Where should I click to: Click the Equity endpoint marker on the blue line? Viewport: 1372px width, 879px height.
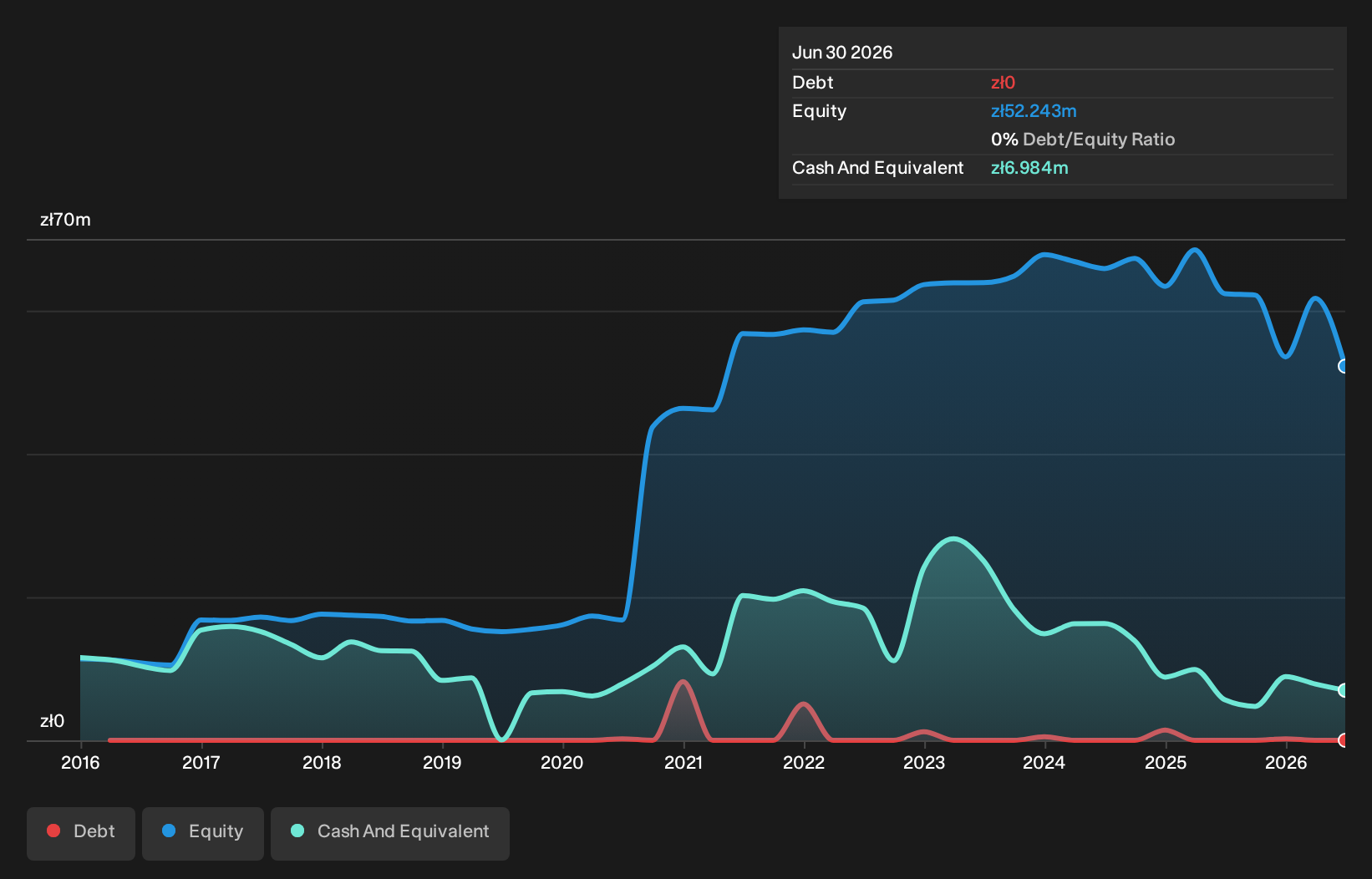point(1344,366)
